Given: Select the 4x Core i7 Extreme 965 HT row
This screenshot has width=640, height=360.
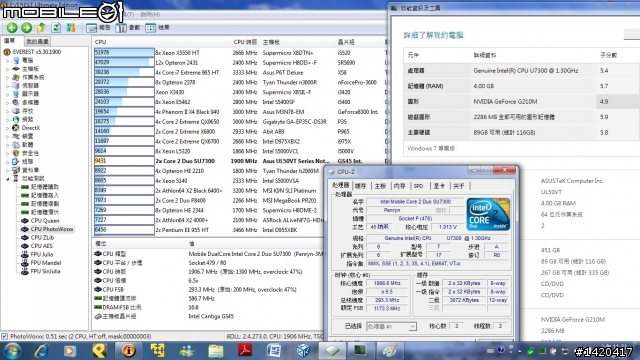Looking at the screenshot, I should (x=240, y=72).
